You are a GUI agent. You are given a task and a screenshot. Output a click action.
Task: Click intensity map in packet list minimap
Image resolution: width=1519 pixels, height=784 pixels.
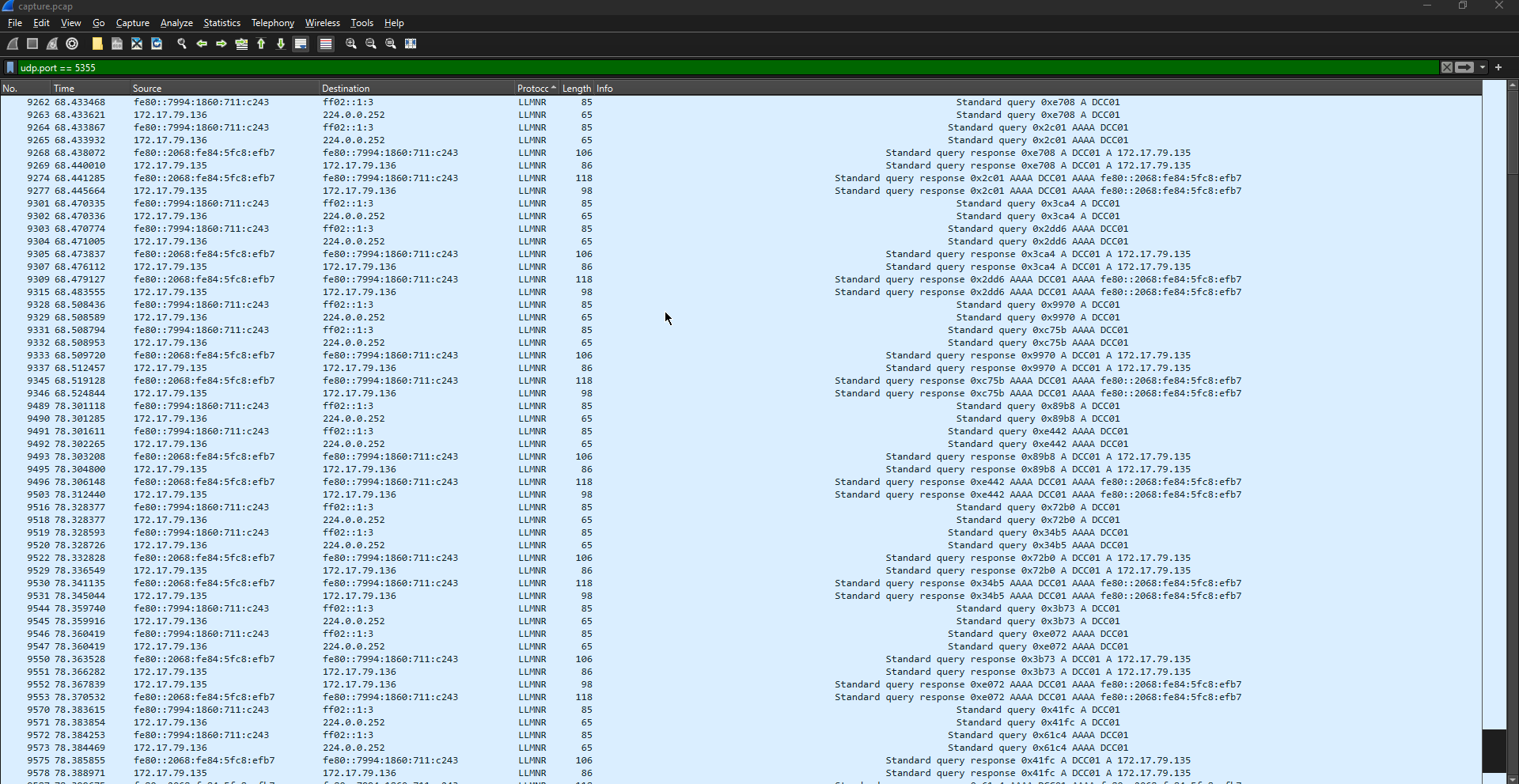tap(1494, 431)
